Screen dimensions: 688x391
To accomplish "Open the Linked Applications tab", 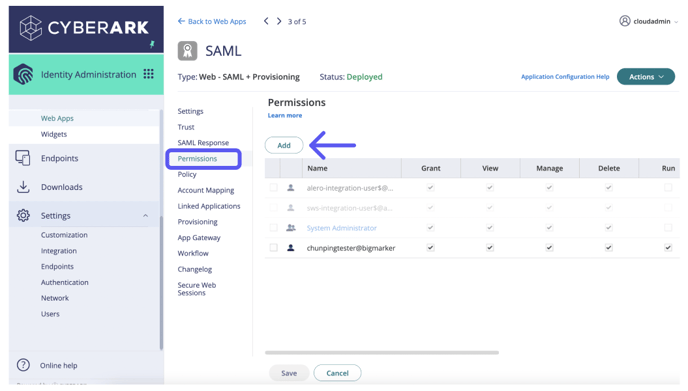I will pyautogui.click(x=209, y=206).
